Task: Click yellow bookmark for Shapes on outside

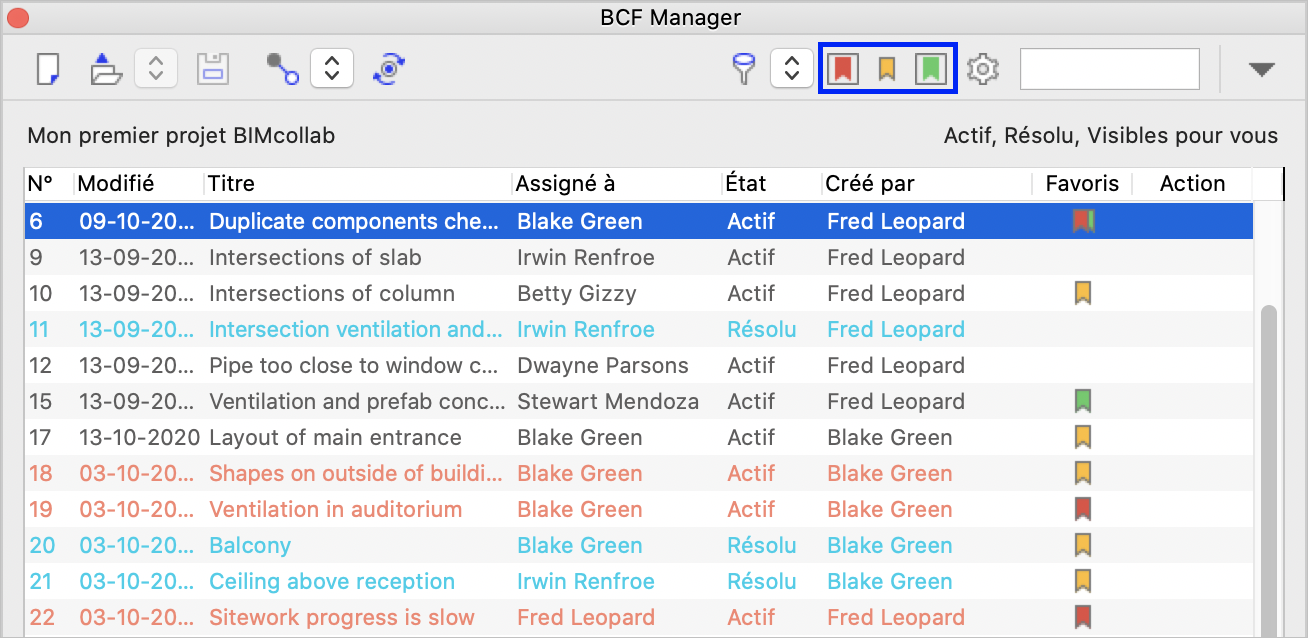Action: pos(1082,473)
